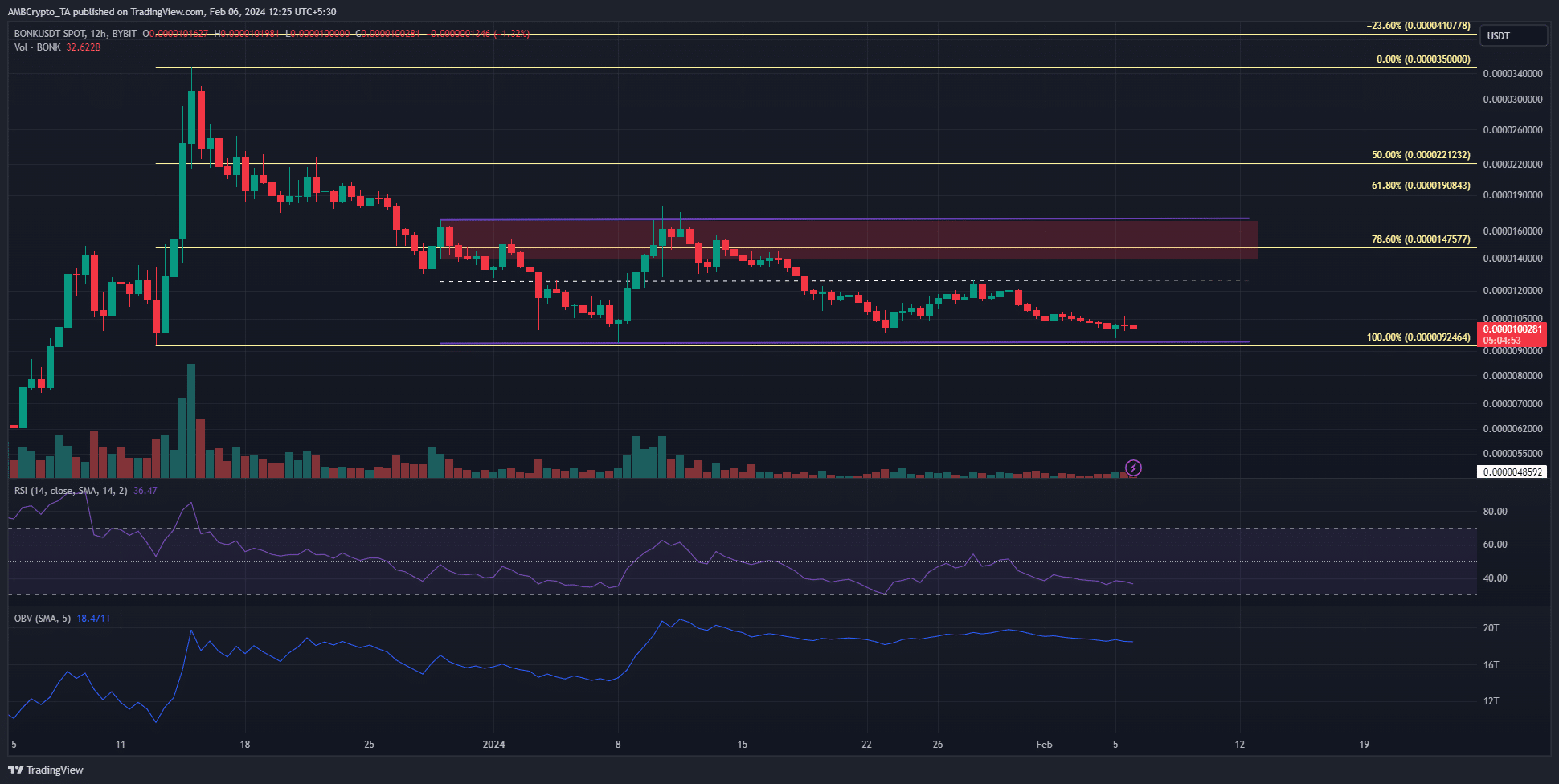Click the OBV value 18.471T
1559x784 pixels.
(x=94, y=619)
